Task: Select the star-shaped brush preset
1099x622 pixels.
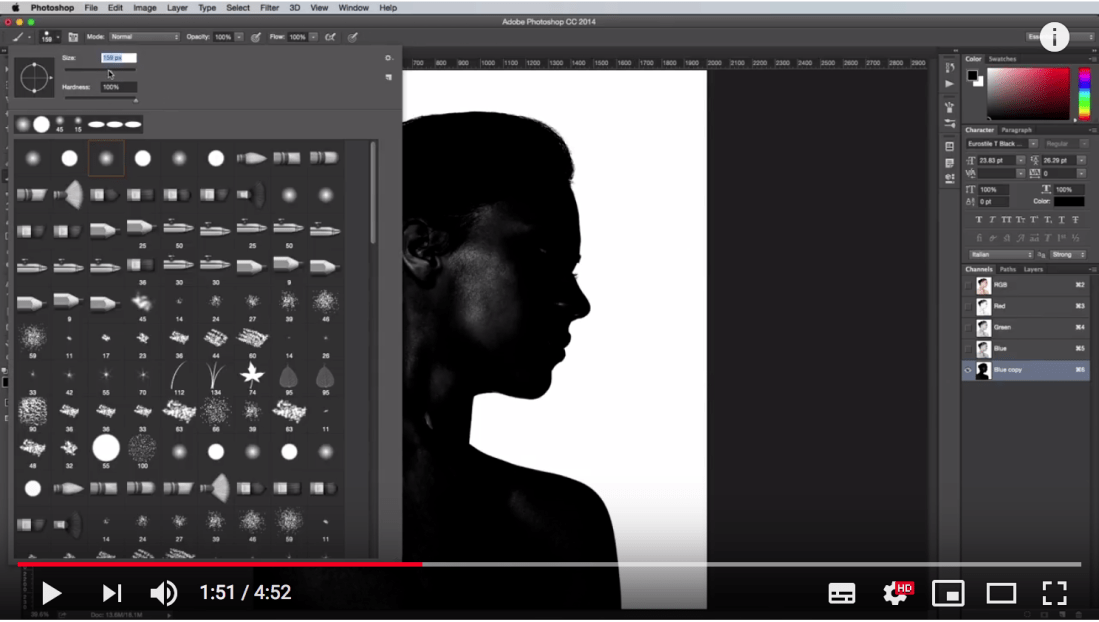Action: 252,373
